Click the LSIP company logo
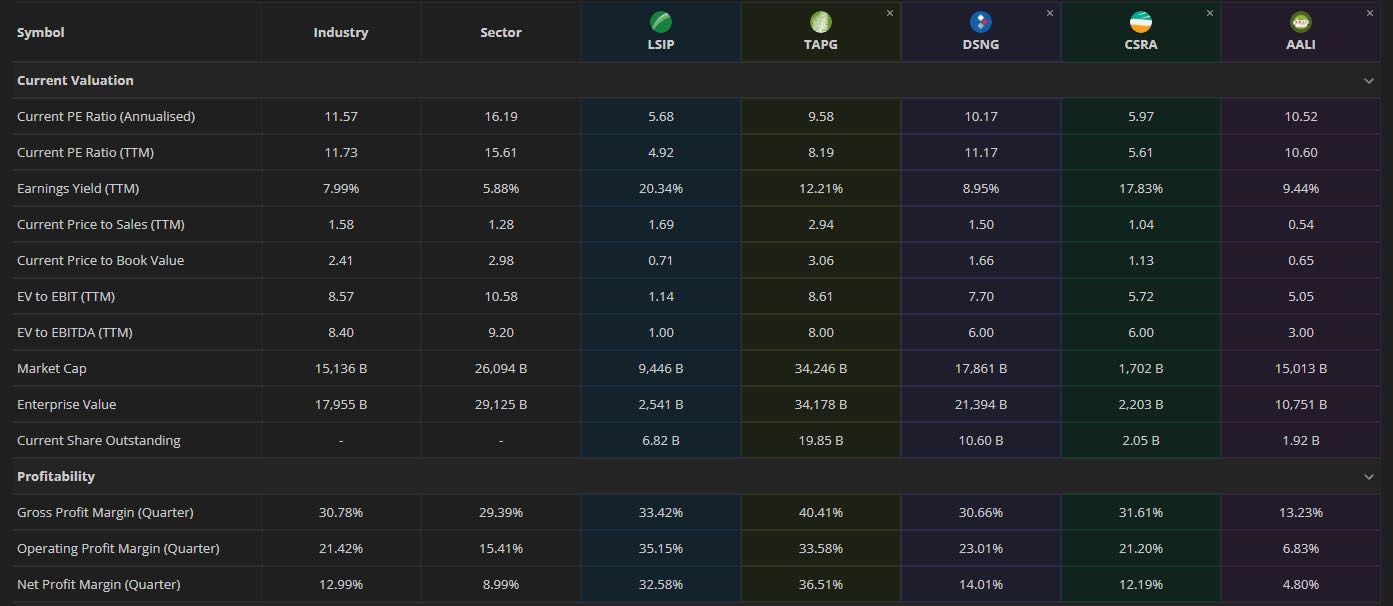Screen dimensions: 1393x606 tap(660, 22)
